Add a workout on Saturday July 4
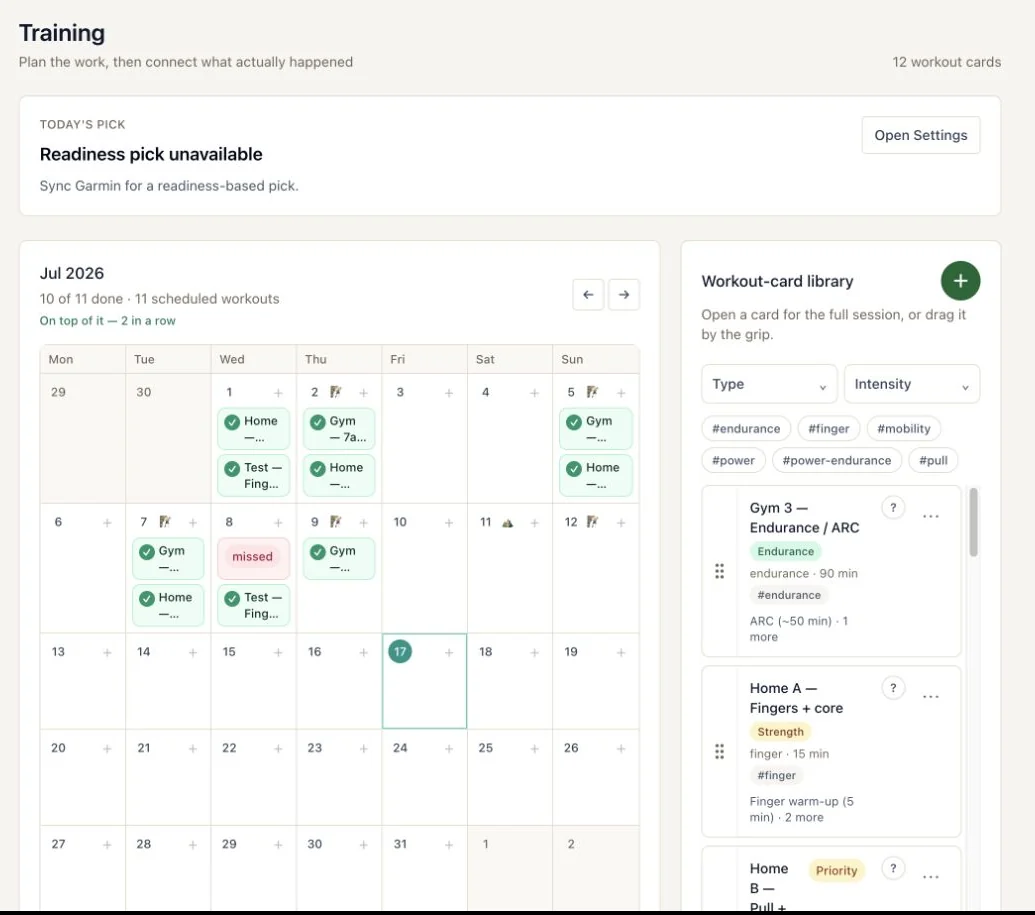The image size is (1035, 915). click(534, 393)
